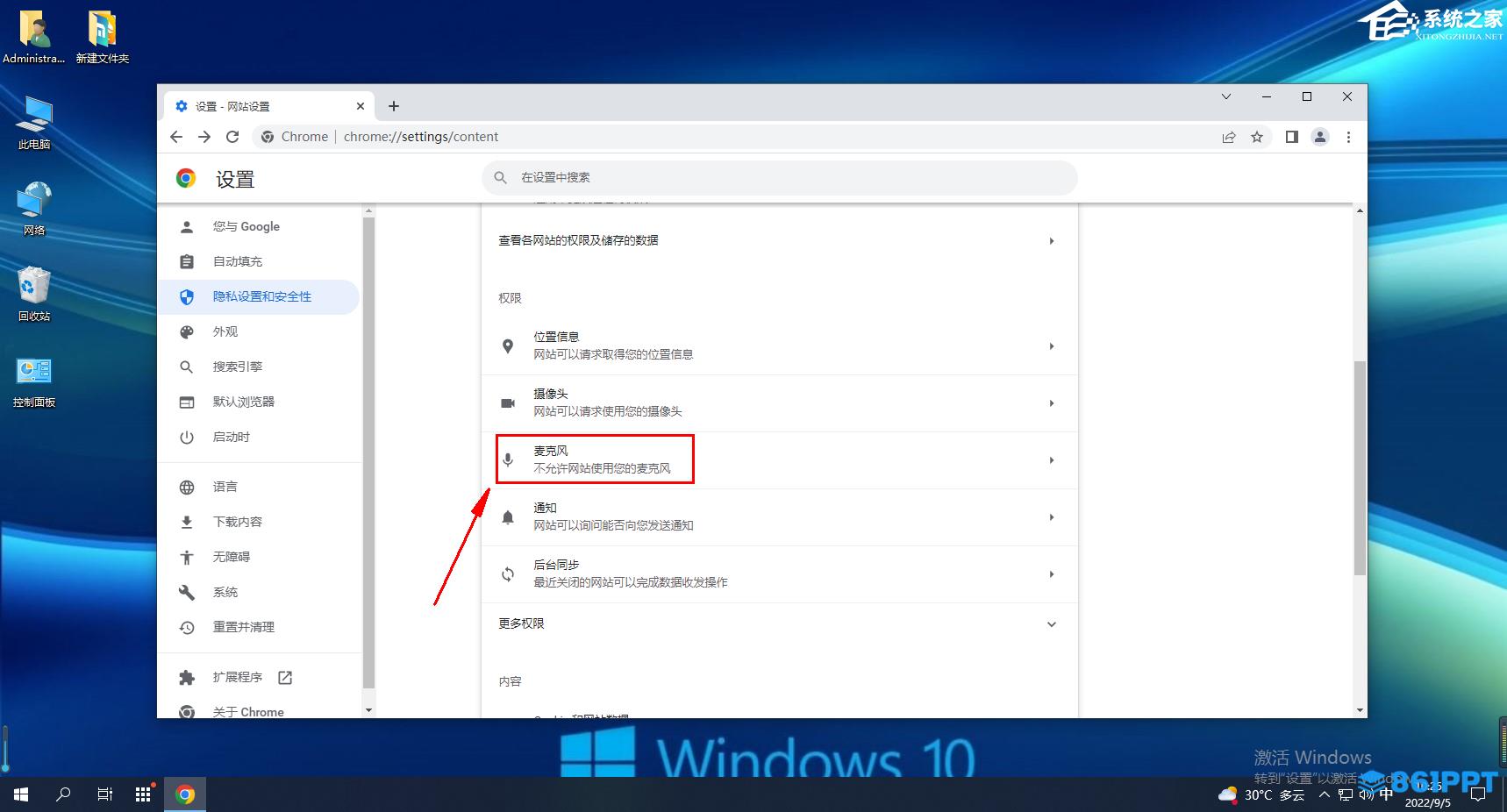The height and width of the screenshot is (812, 1507).
Task: Click the profile avatar icon
Action: (x=1319, y=137)
